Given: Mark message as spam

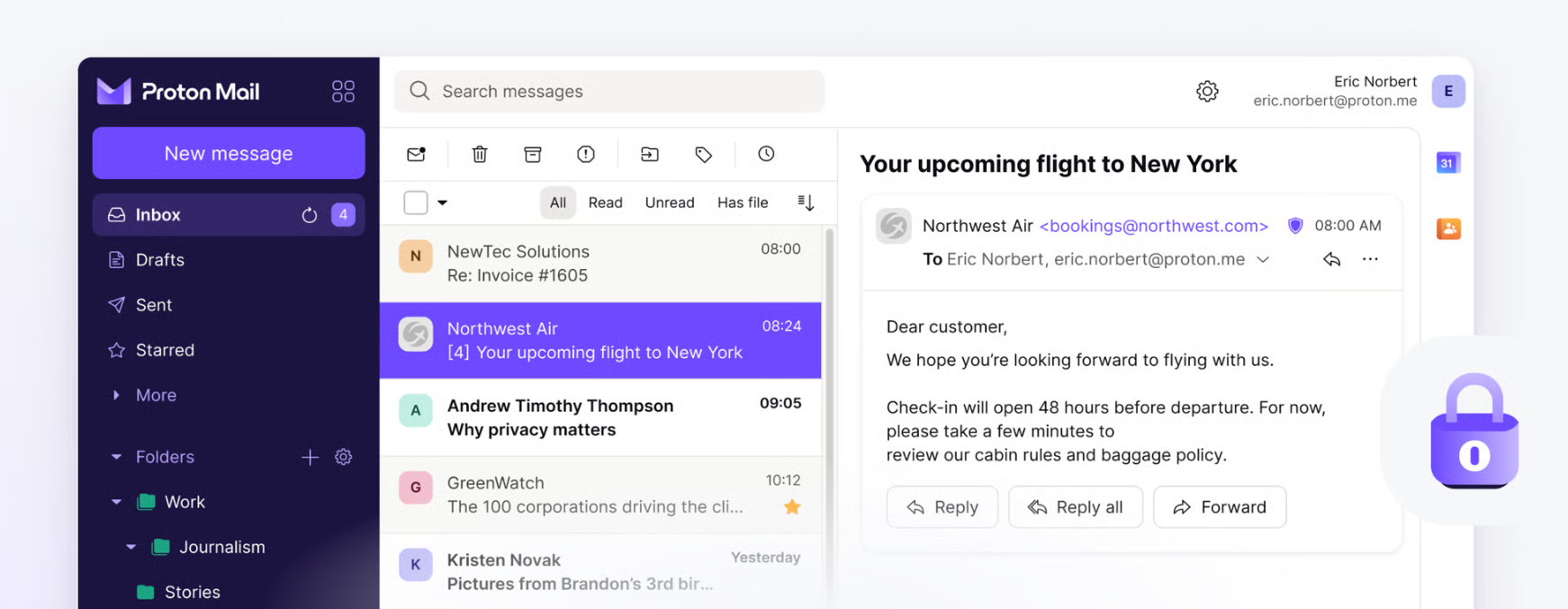Looking at the screenshot, I should pos(586,154).
